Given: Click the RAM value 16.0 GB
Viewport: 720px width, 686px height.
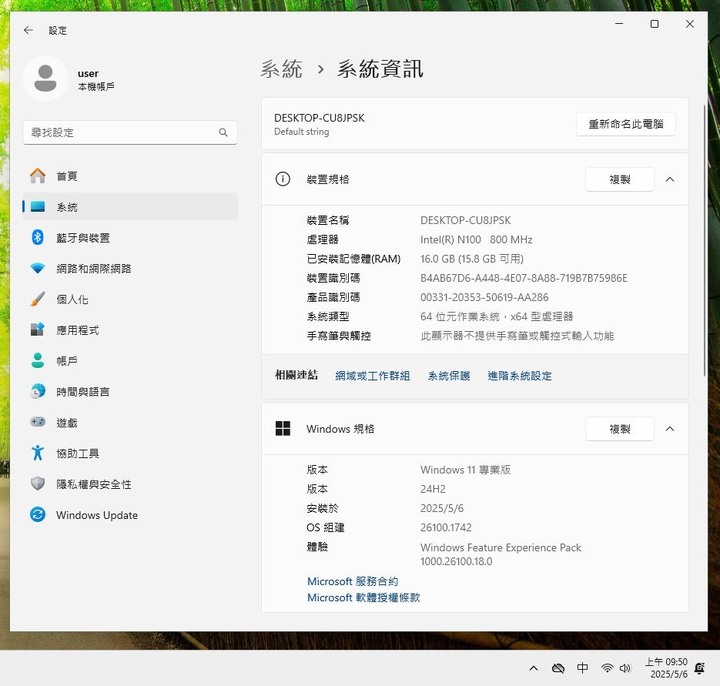Looking at the screenshot, I should point(472,259).
